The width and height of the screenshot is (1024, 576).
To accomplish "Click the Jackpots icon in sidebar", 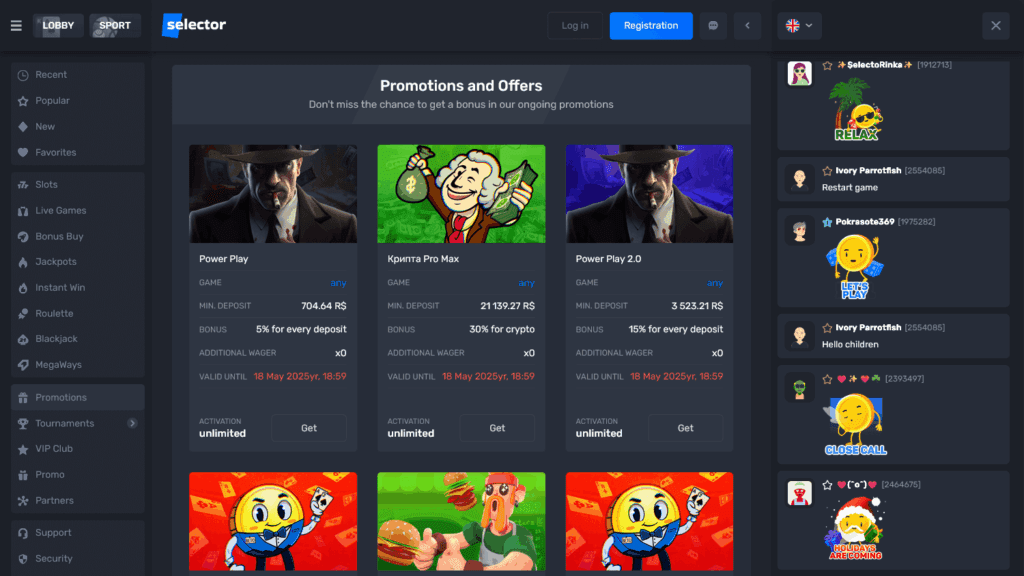I will click(23, 262).
